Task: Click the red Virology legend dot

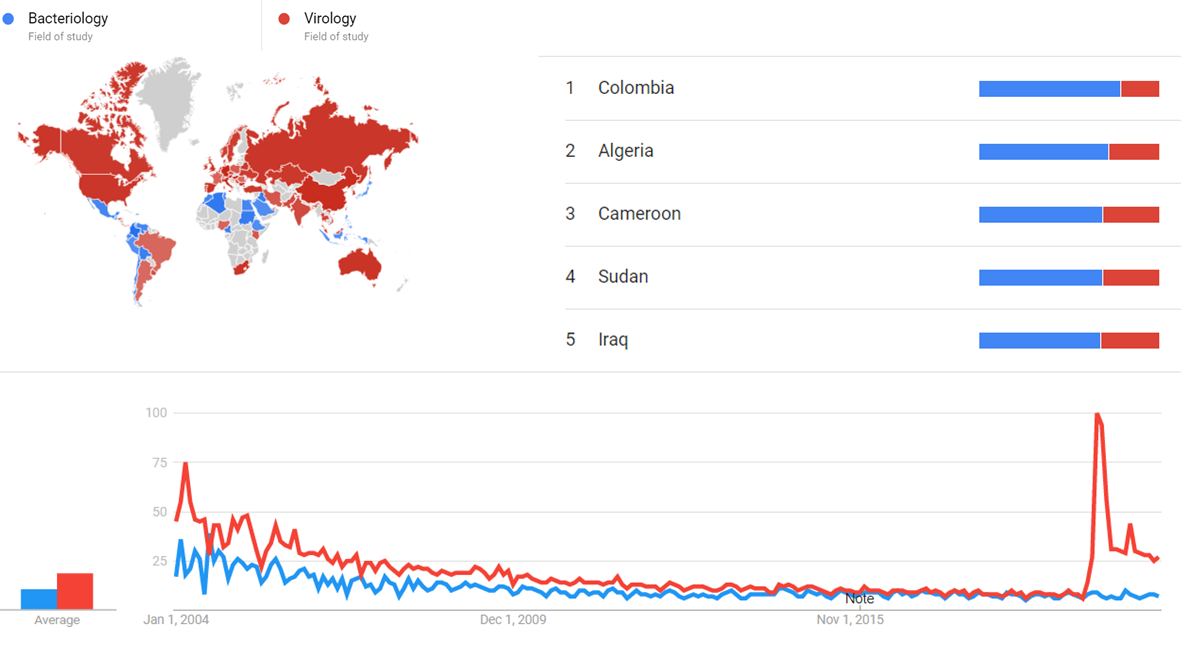Action: point(285,19)
